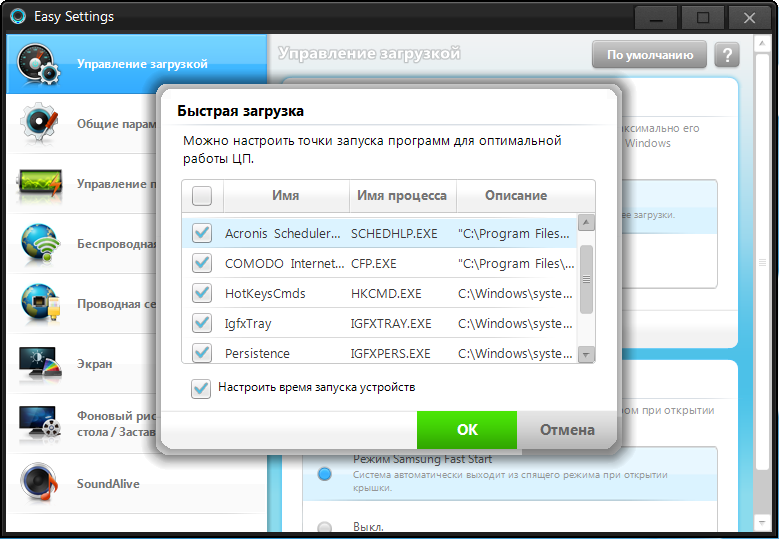779x539 pixels.
Task: Select the 'Выкл.' radio button
Action: point(324,527)
